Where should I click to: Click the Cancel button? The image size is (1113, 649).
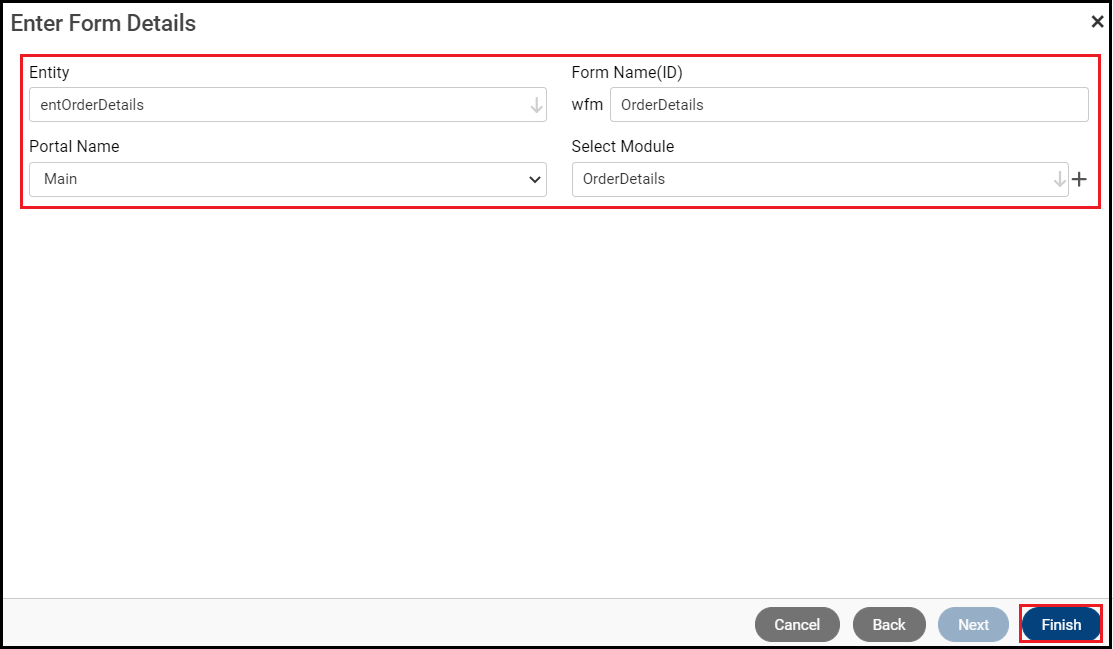pos(797,623)
